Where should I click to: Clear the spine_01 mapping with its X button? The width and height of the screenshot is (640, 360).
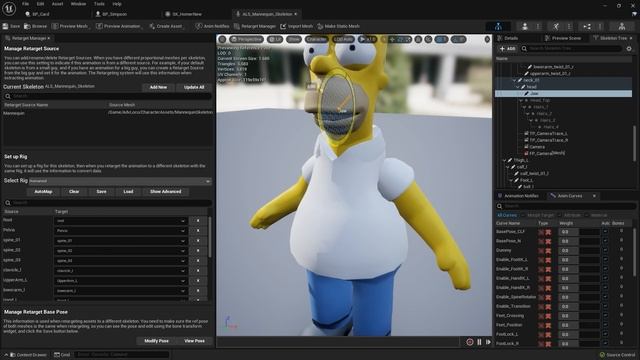(x=198, y=241)
